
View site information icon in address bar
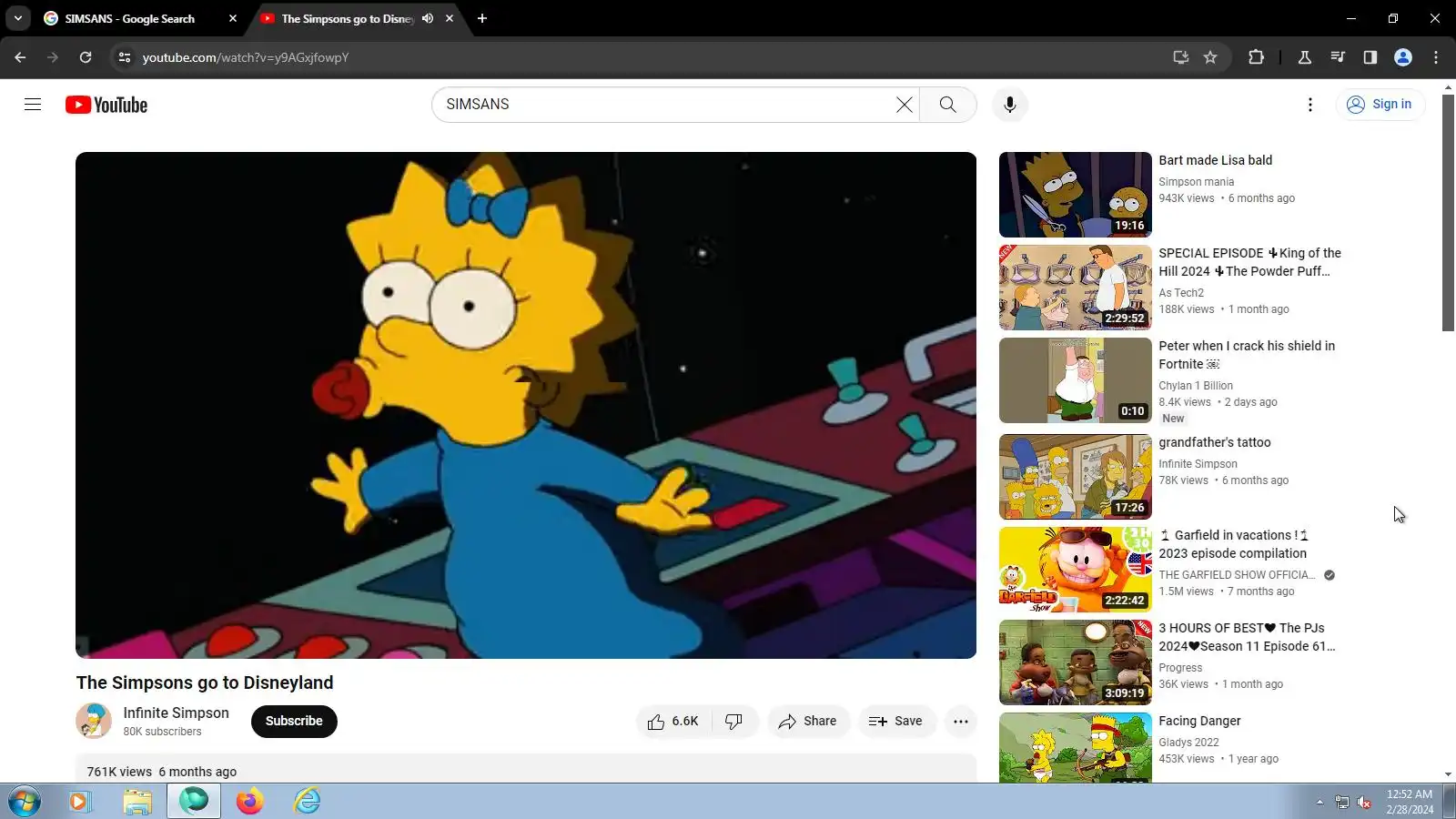[125, 57]
